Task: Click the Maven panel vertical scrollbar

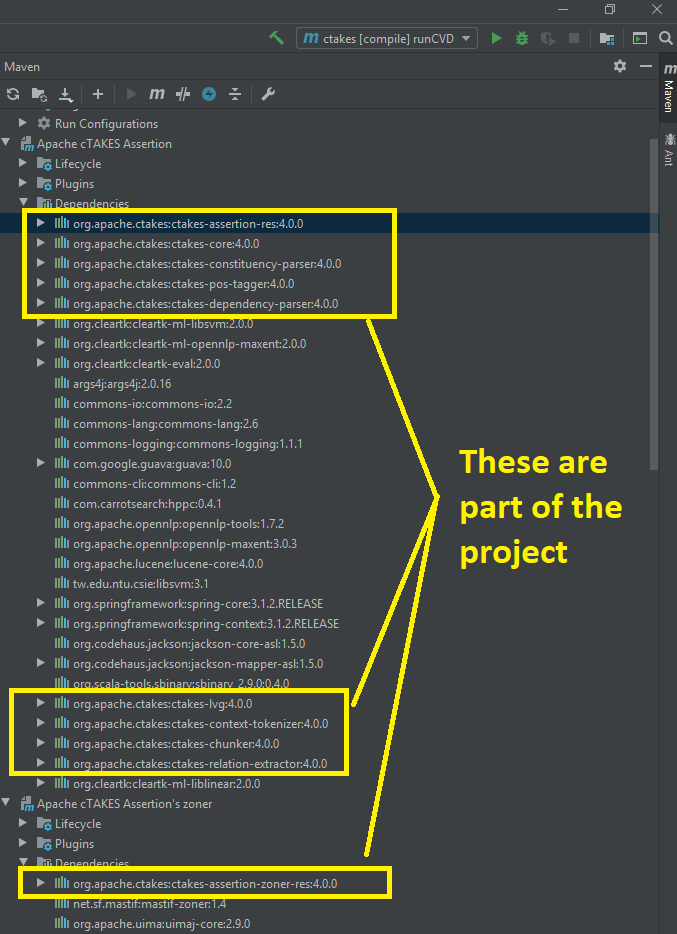Action: tap(654, 303)
